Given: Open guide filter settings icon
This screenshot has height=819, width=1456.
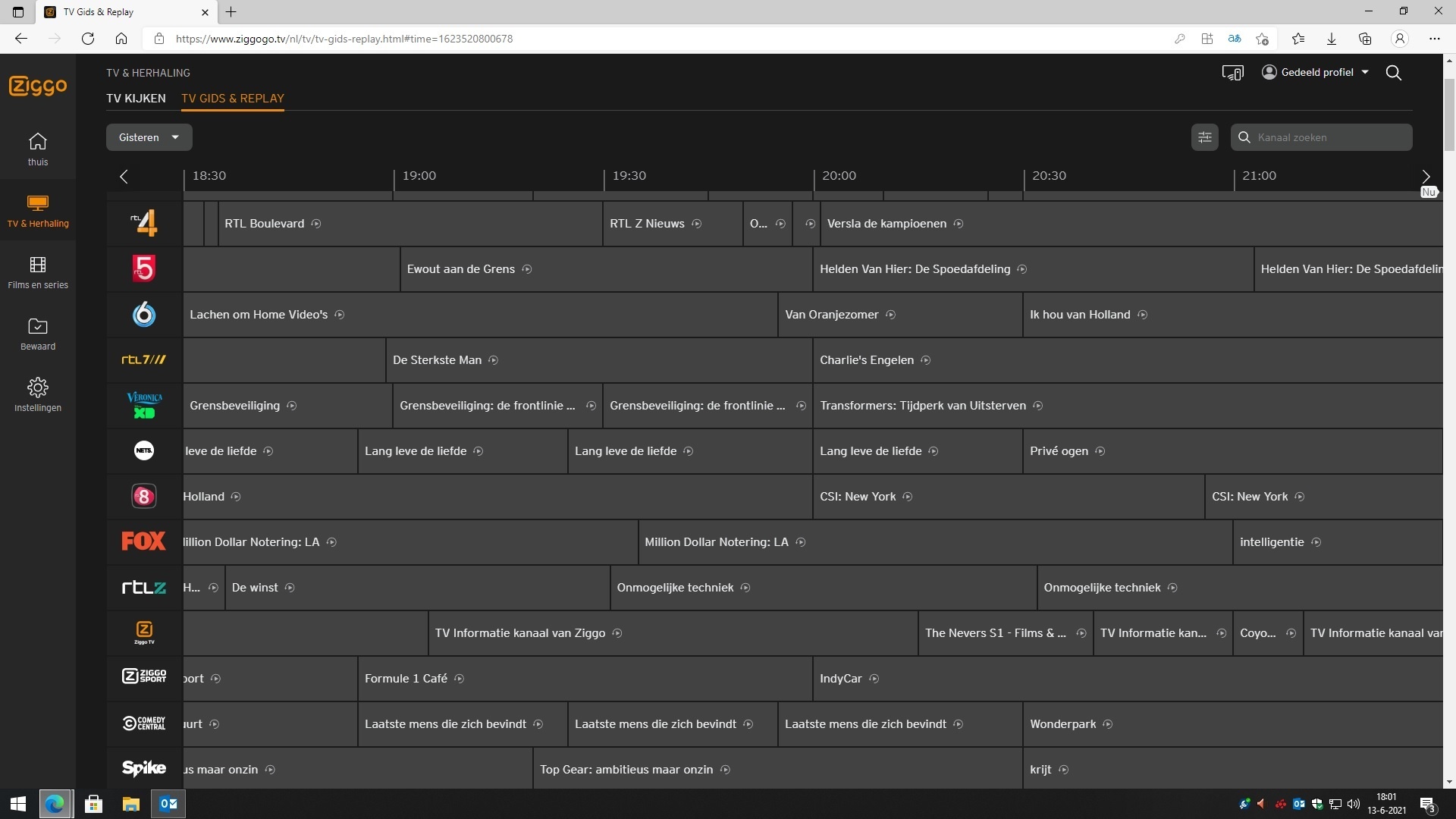Looking at the screenshot, I should [x=1204, y=137].
